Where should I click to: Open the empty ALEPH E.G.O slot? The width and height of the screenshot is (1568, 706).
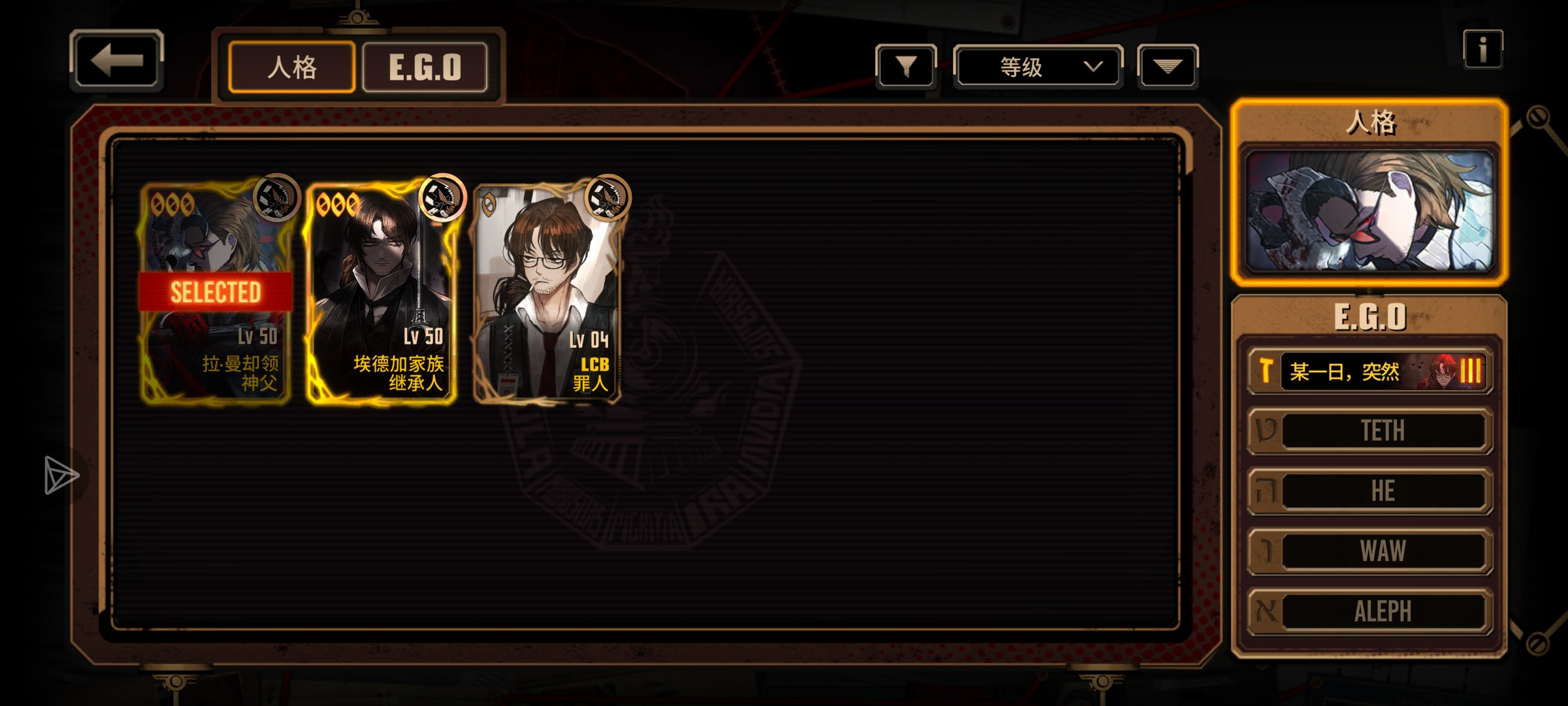tap(1370, 611)
